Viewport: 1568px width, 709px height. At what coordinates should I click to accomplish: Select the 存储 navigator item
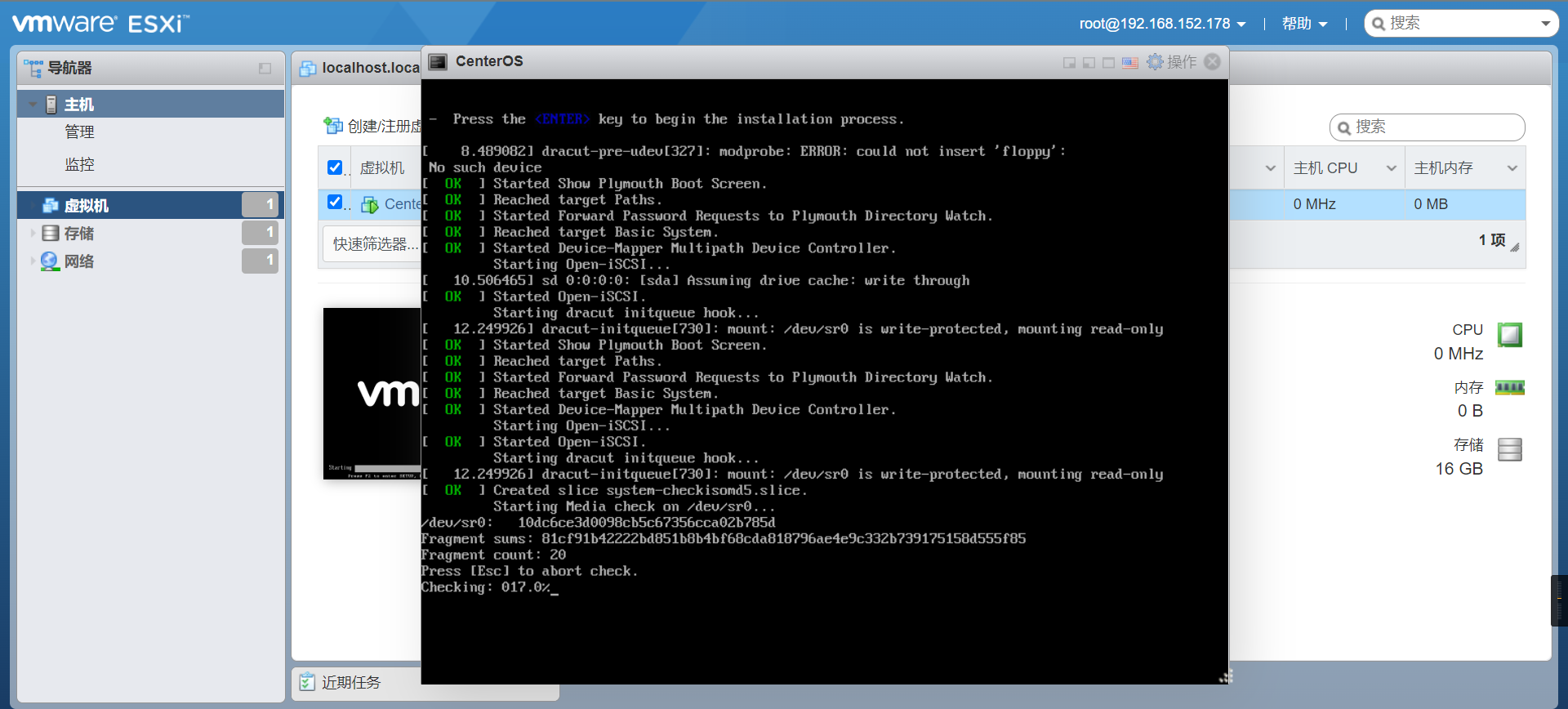point(151,234)
